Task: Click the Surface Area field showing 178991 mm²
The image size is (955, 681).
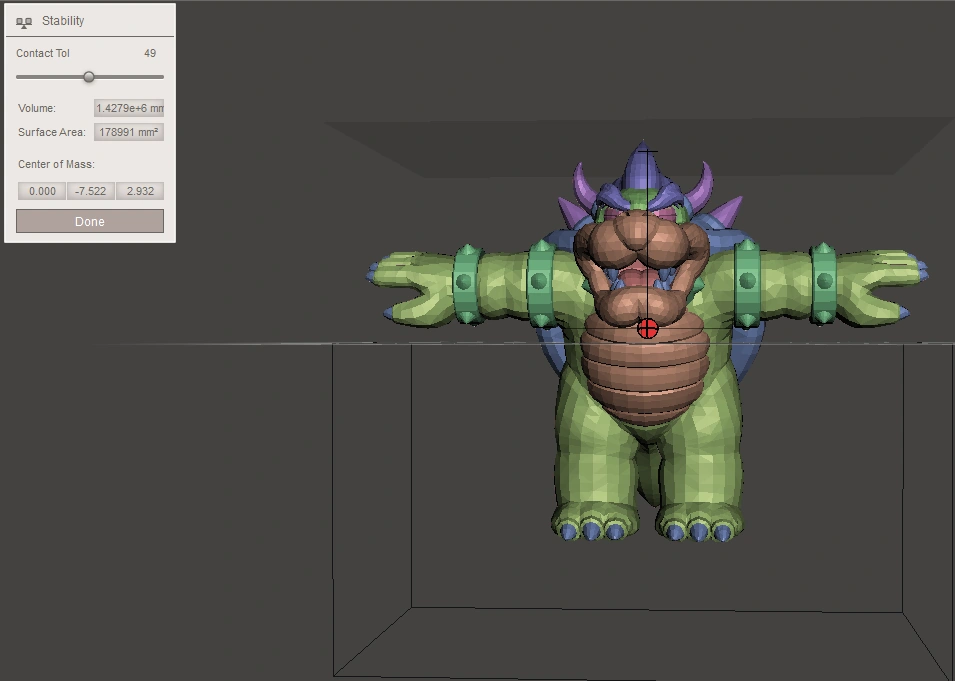Action: pos(128,131)
